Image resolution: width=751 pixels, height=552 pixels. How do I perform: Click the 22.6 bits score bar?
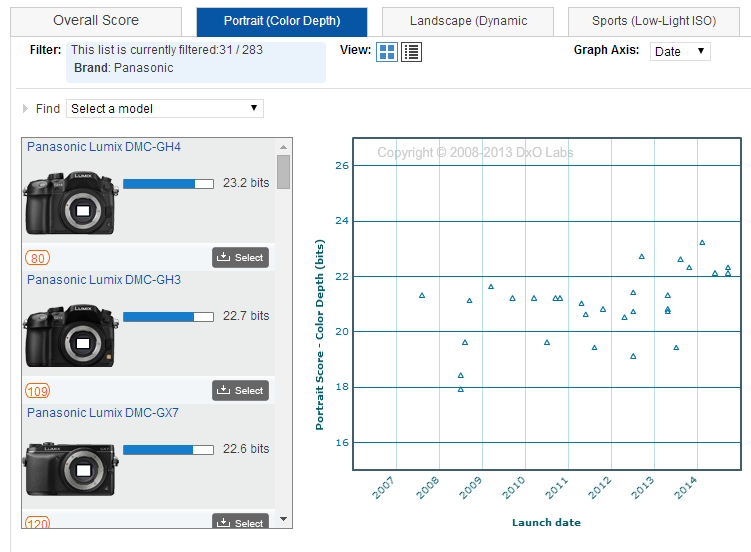click(x=168, y=450)
